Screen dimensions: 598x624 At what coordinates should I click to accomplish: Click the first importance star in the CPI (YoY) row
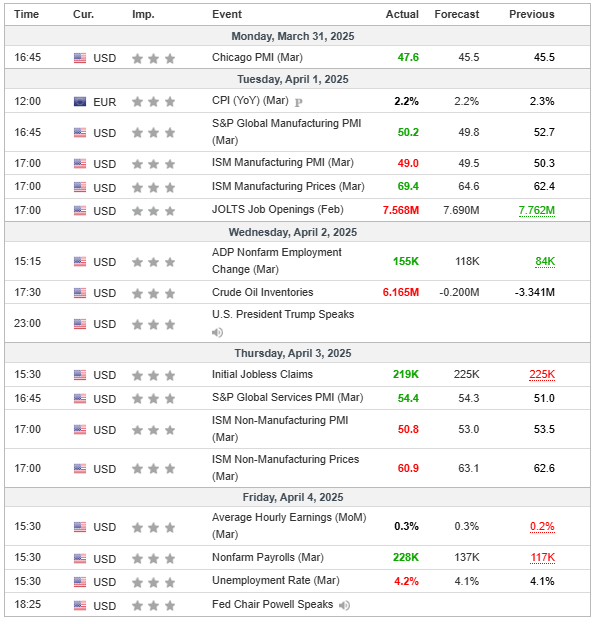138,102
